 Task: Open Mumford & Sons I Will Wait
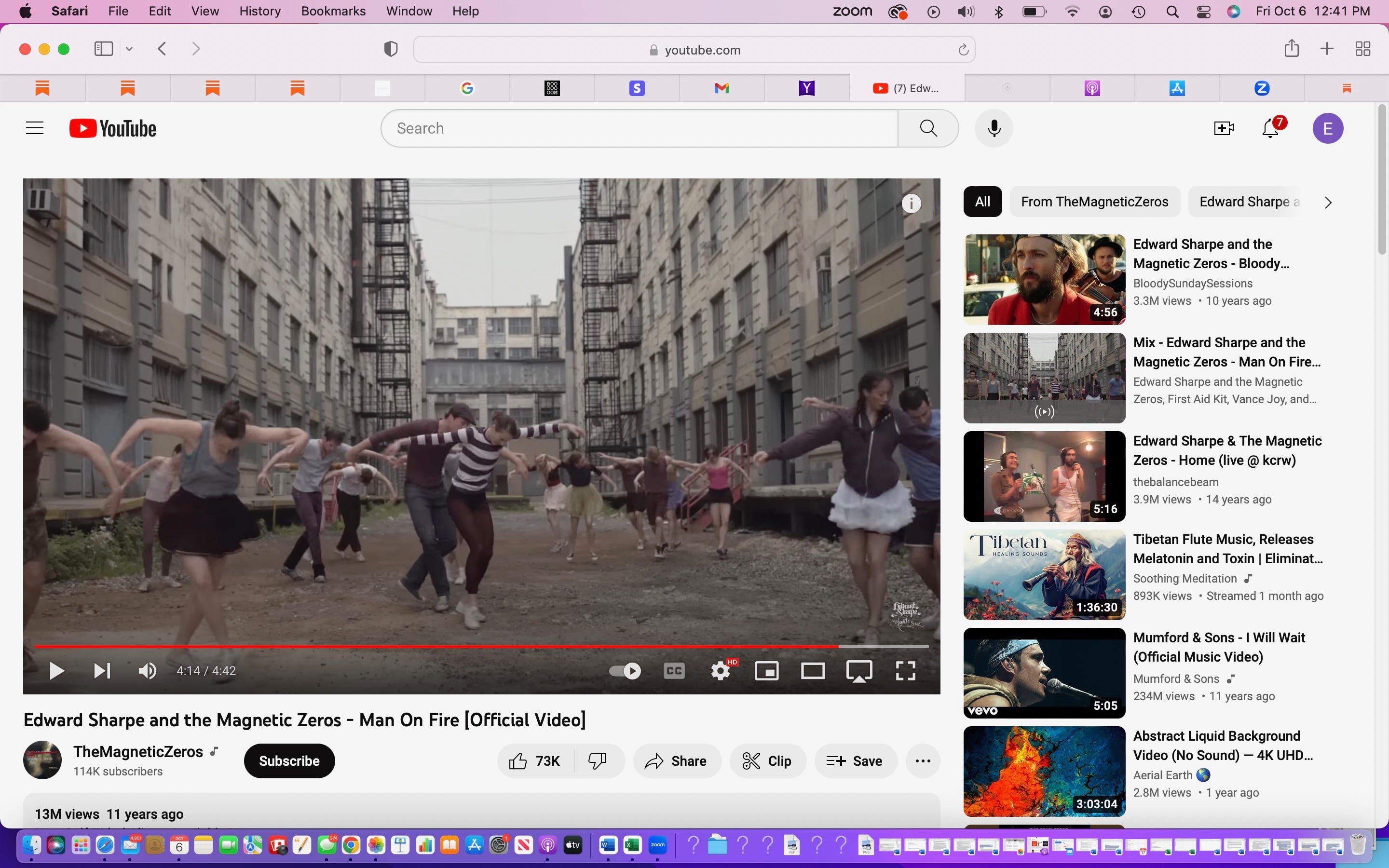pos(1044,673)
